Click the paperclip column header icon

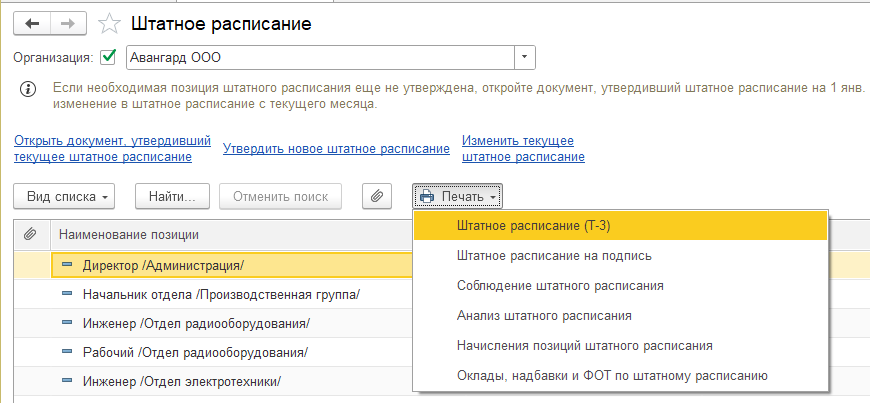point(32,234)
